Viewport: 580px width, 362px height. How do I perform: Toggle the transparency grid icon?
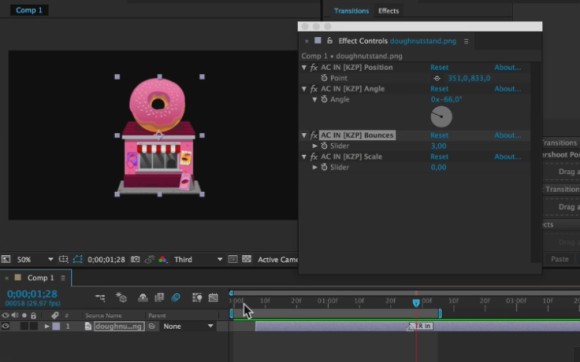coord(247,259)
